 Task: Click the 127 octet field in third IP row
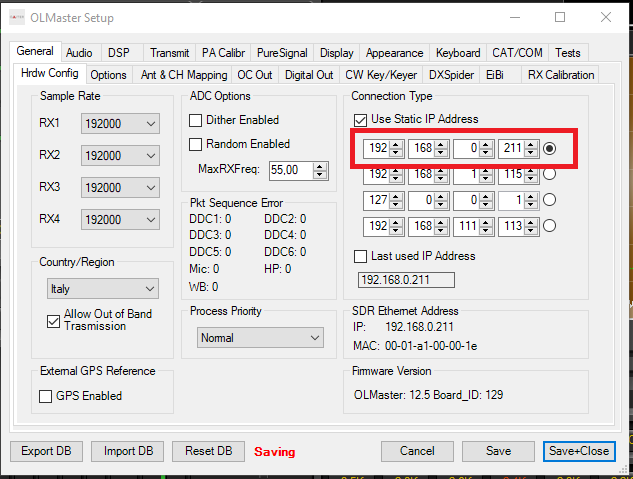coord(376,200)
